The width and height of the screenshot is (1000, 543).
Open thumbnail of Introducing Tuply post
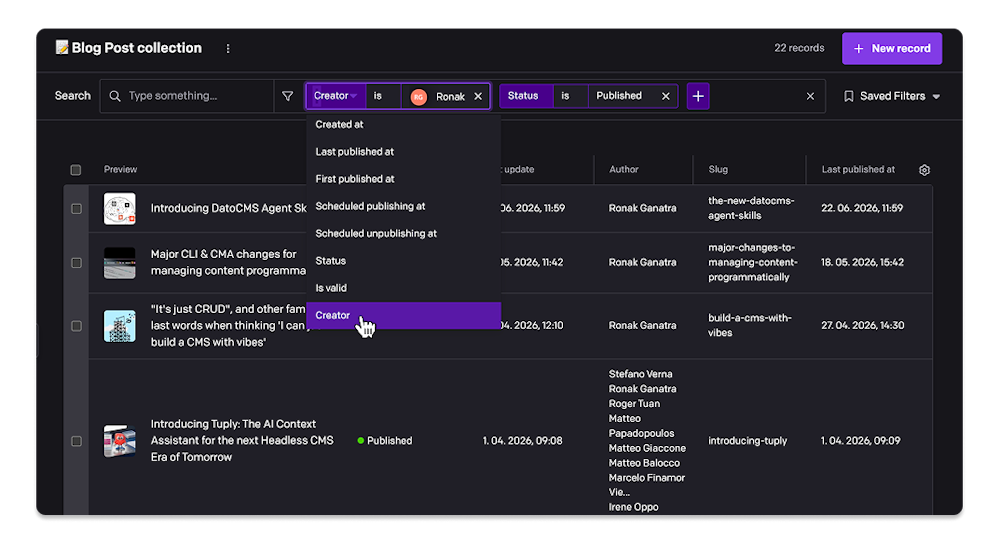(x=120, y=441)
